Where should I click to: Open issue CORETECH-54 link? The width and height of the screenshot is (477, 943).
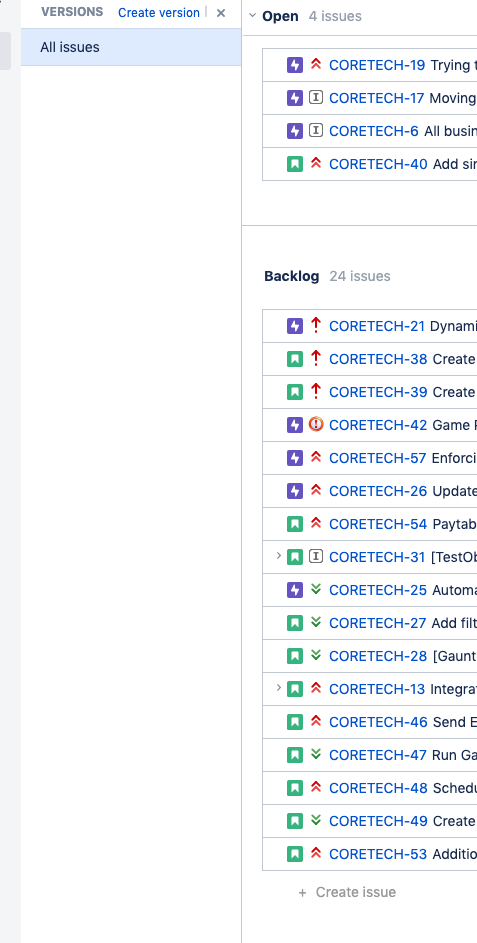378,524
